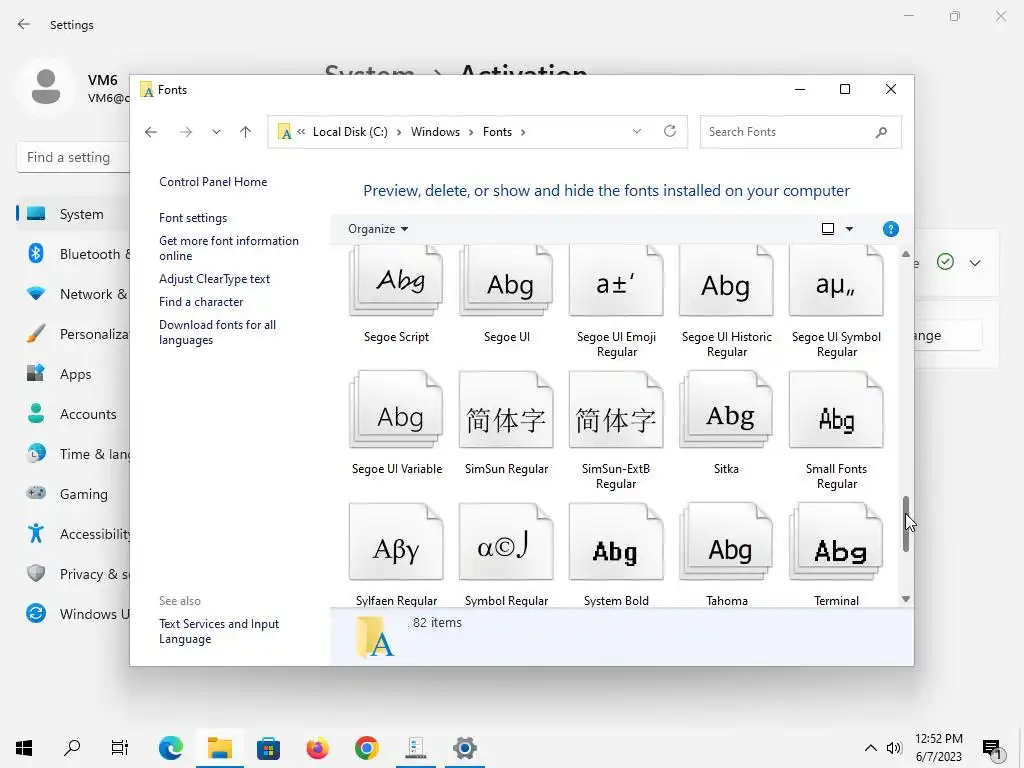The height and width of the screenshot is (768, 1024).
Task: Open Text Services and Input Language link
Action: 219,632
